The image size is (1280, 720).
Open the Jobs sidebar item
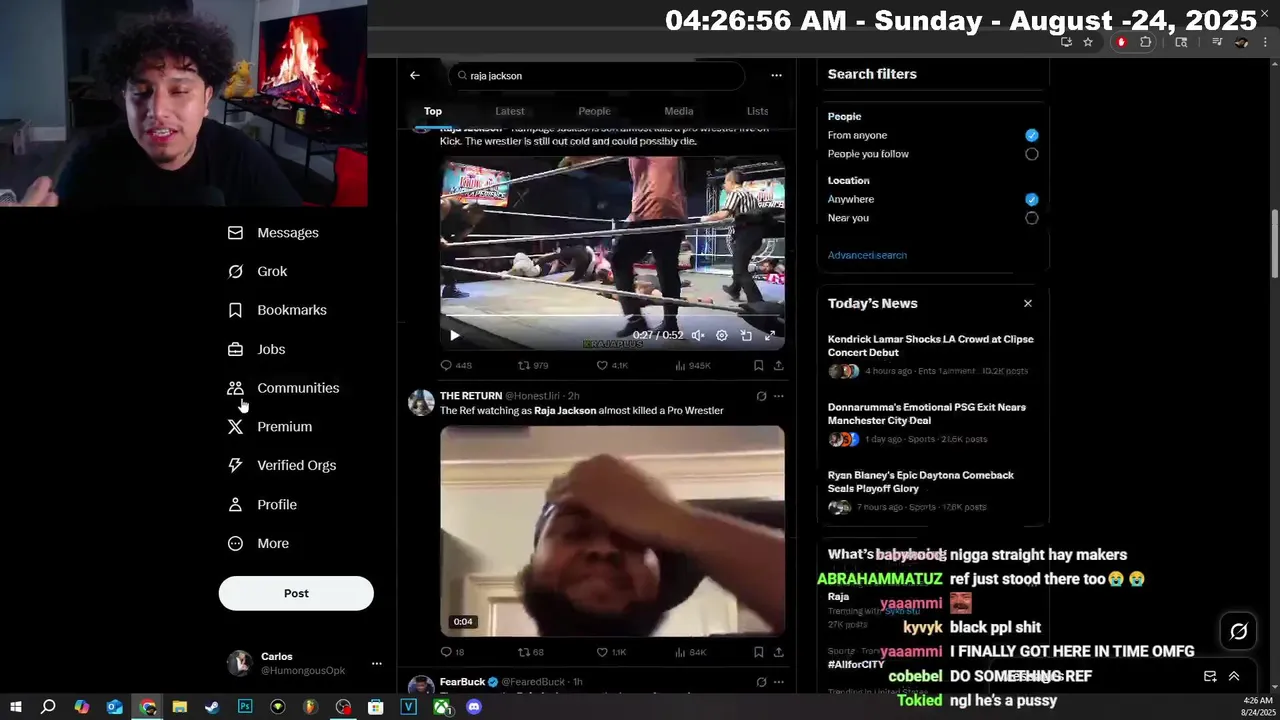click(x=256, y=349)
